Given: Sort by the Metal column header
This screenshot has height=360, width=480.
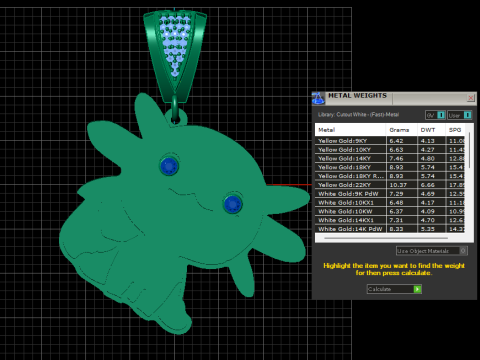Looking at the screenshot, I should [350, 130].
